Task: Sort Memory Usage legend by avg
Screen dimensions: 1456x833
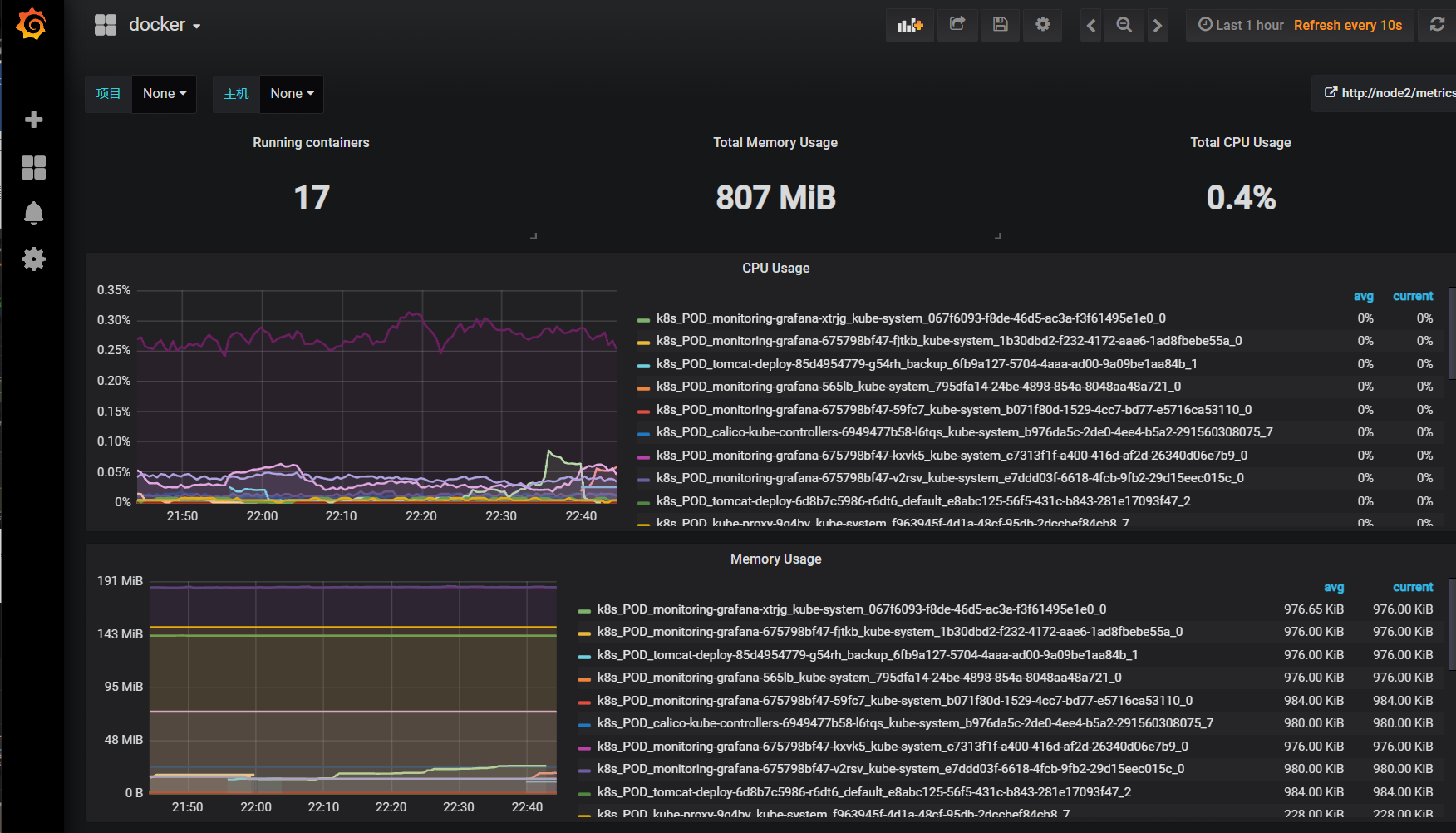Action: coord(1334,588)
